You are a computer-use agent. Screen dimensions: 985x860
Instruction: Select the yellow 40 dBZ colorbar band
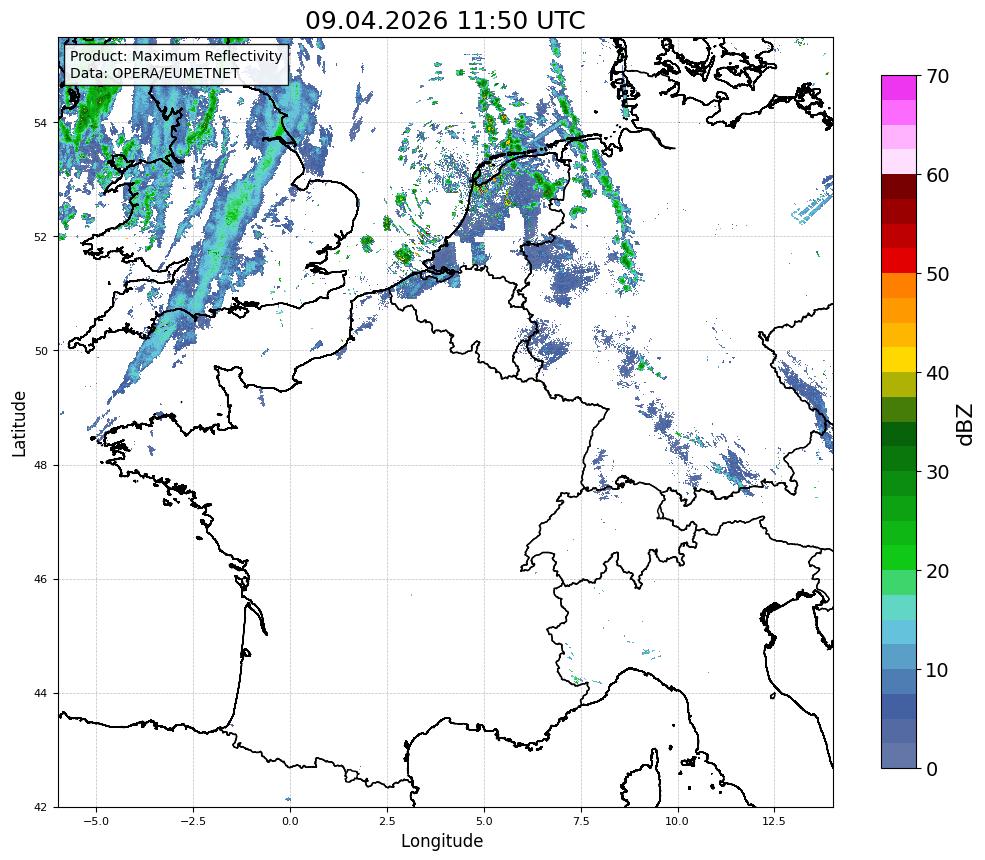pyautogui.click(x=899, y=360)
